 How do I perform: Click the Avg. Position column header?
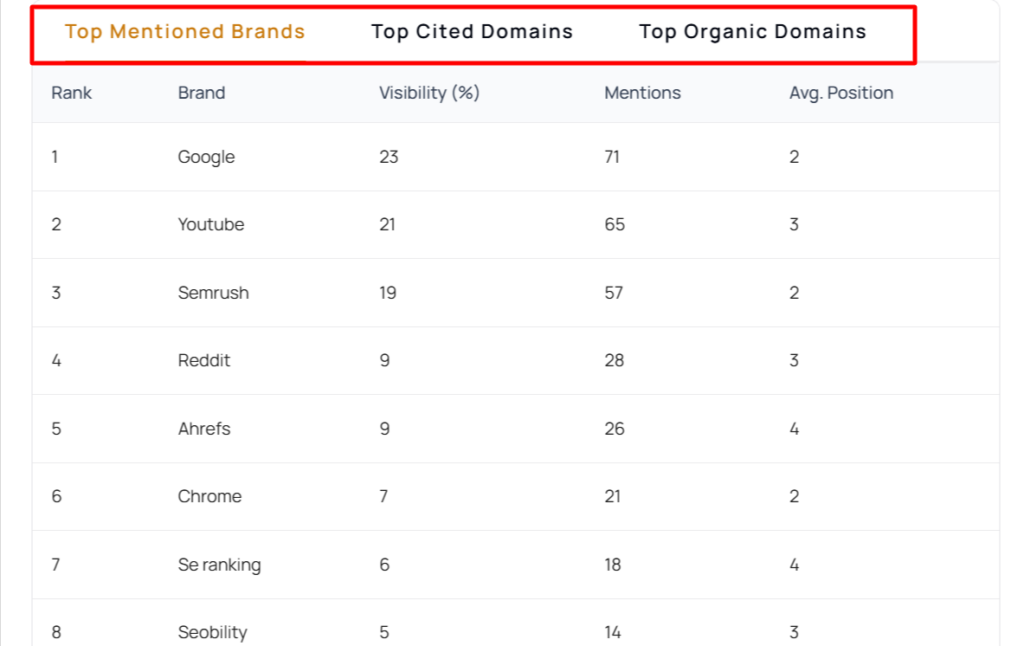pyautogui.click(x=841, y=93)
